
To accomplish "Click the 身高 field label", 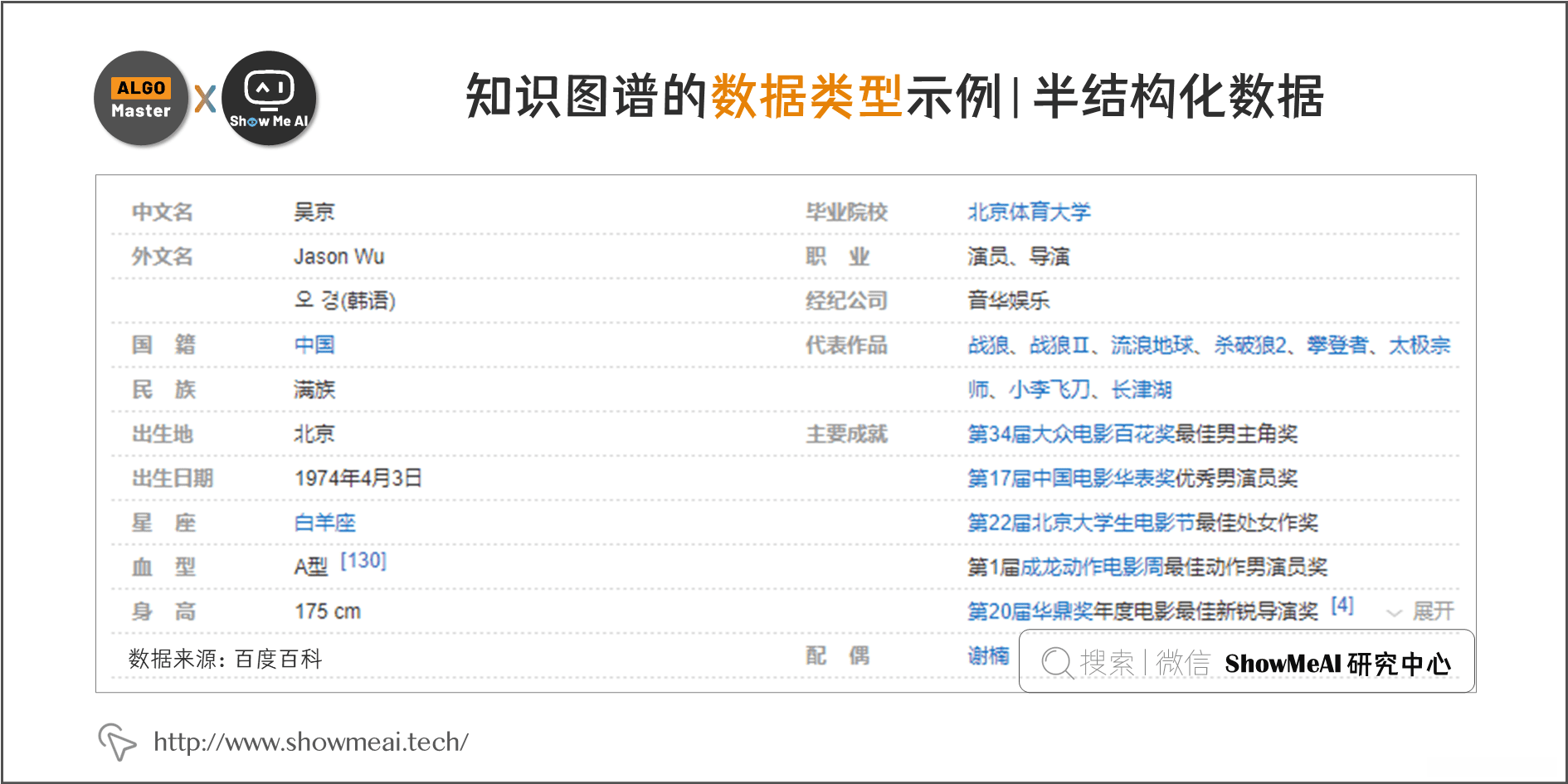I will click(x=163, y=611).
